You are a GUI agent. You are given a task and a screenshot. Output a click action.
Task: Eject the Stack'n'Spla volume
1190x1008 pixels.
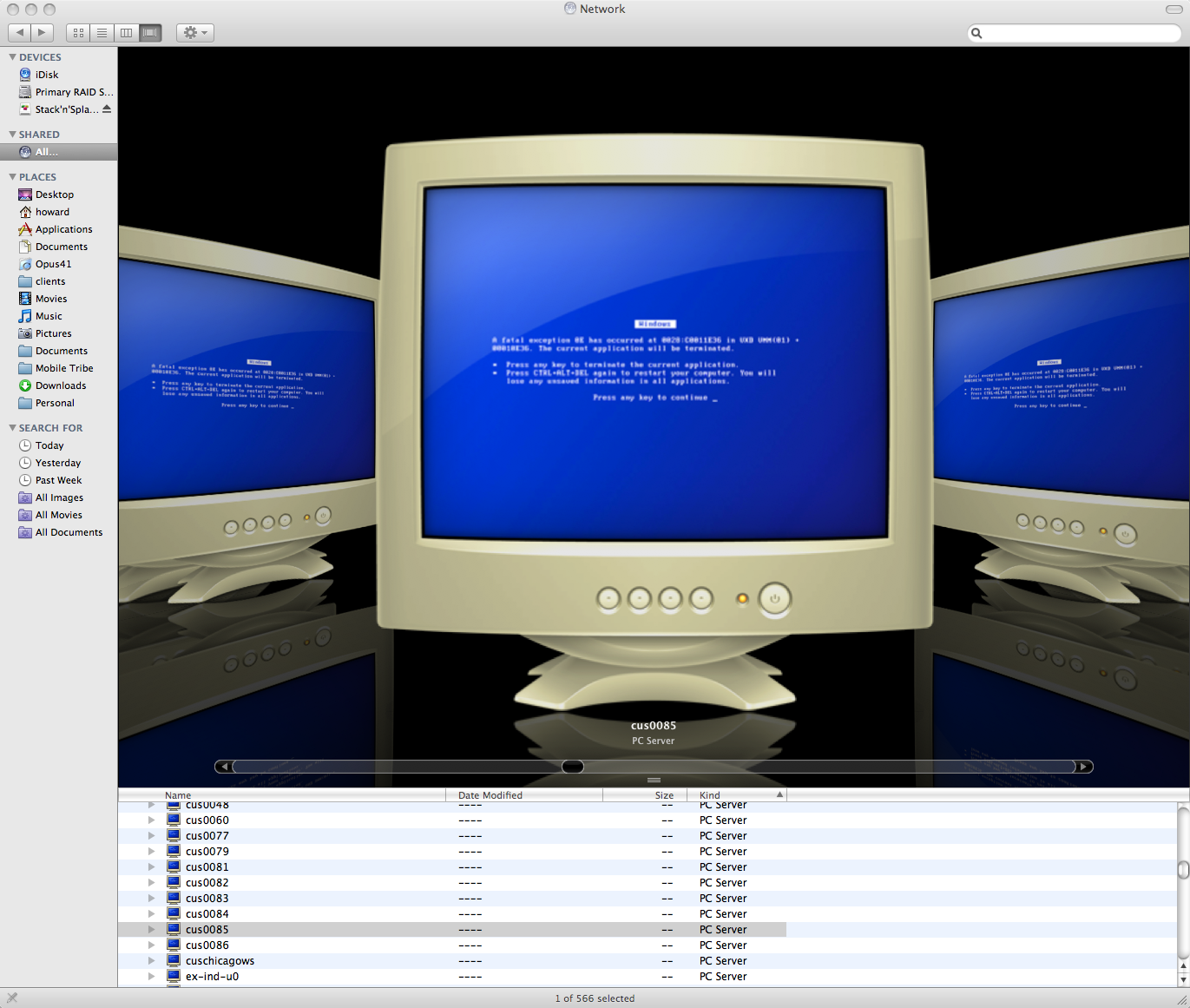tap(107, 109)
